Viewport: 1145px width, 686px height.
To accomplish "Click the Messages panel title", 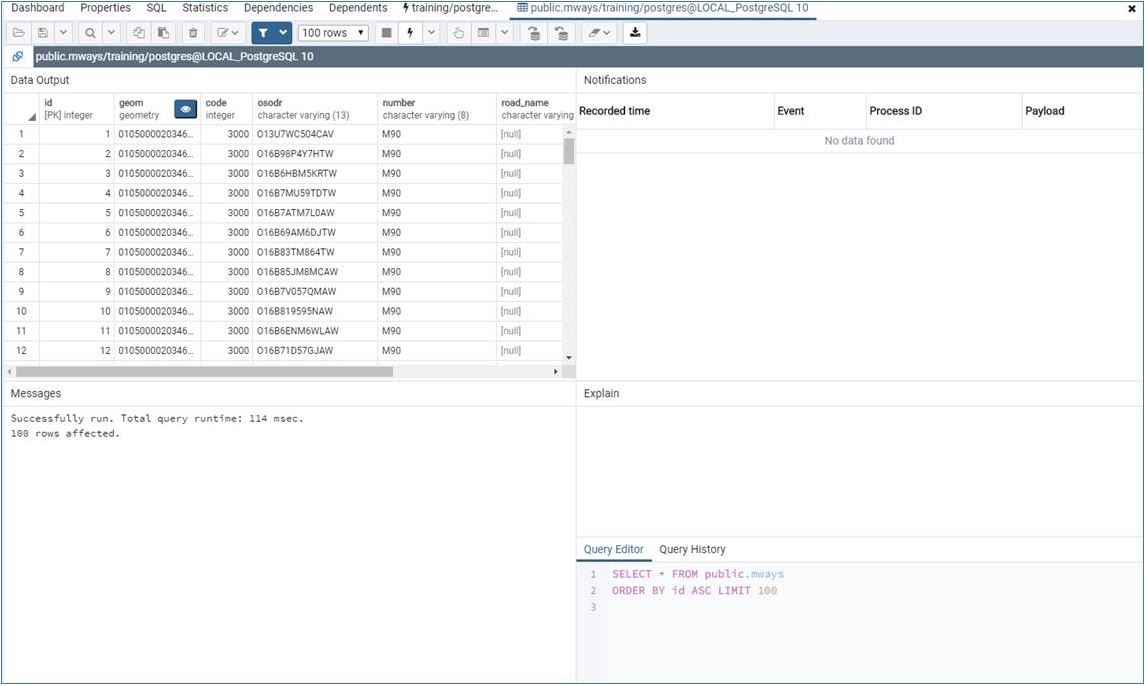I will (36, 394).
